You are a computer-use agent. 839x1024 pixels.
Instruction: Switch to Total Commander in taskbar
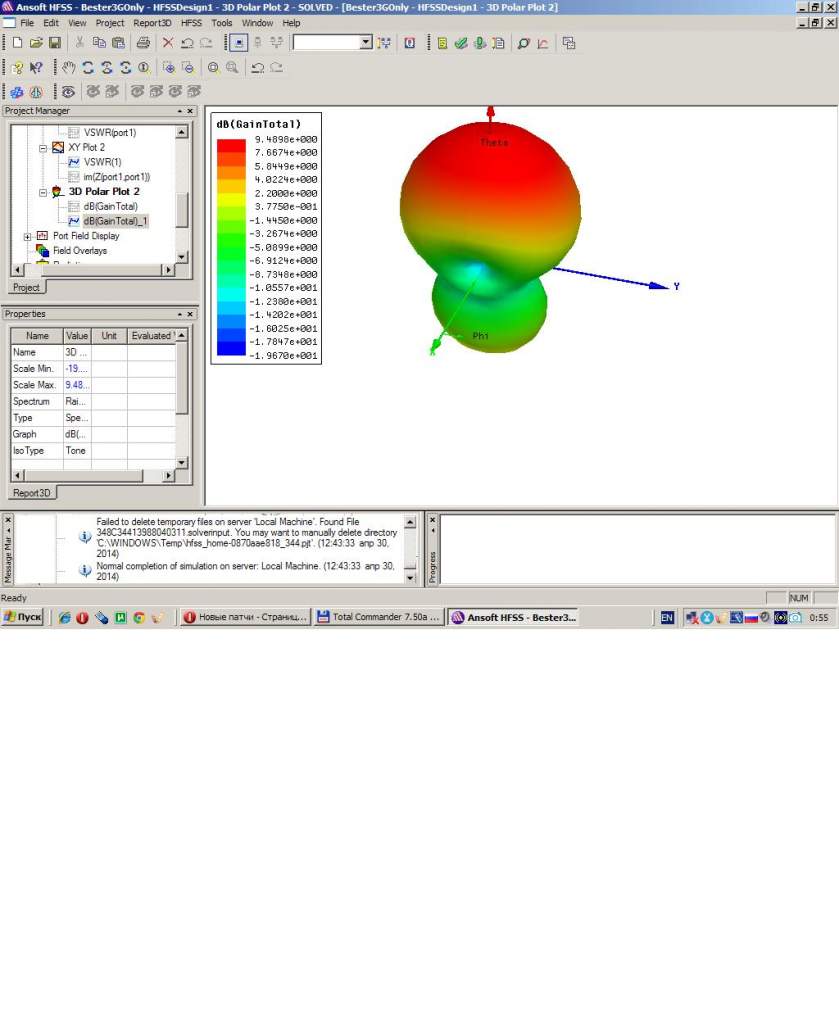coord(379,617)
